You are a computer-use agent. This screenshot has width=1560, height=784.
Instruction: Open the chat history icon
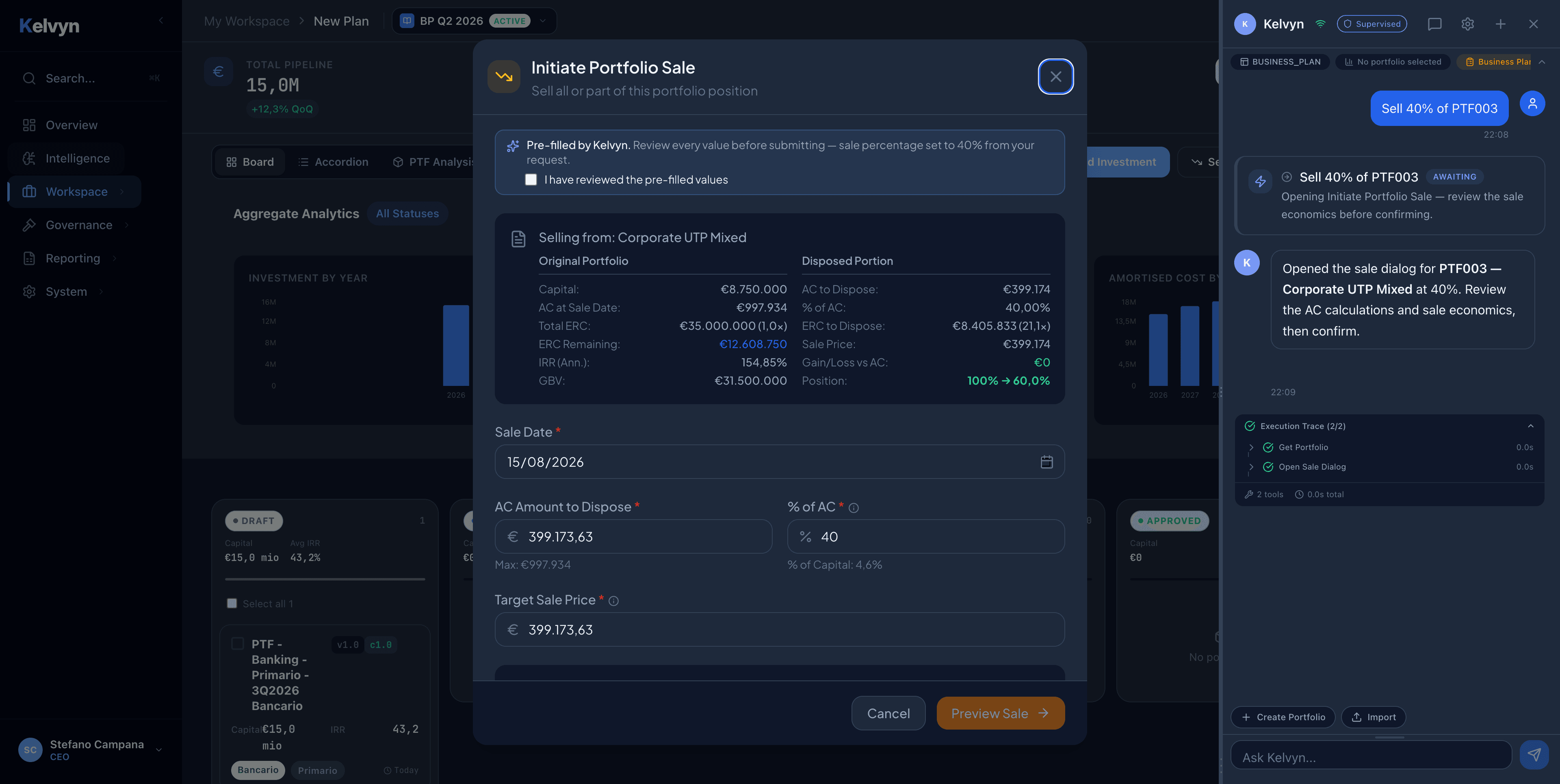pos(1434,24)
